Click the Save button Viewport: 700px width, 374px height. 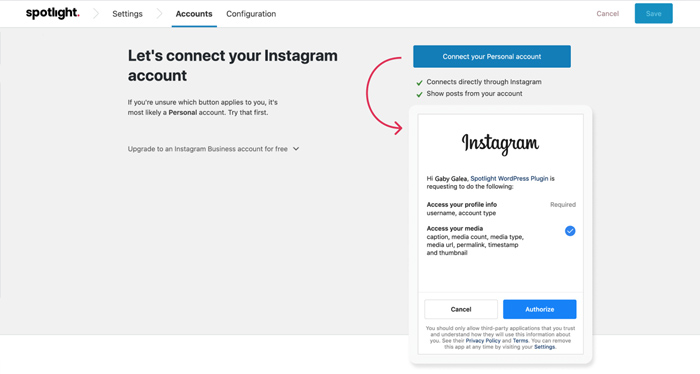coord(654,13)
